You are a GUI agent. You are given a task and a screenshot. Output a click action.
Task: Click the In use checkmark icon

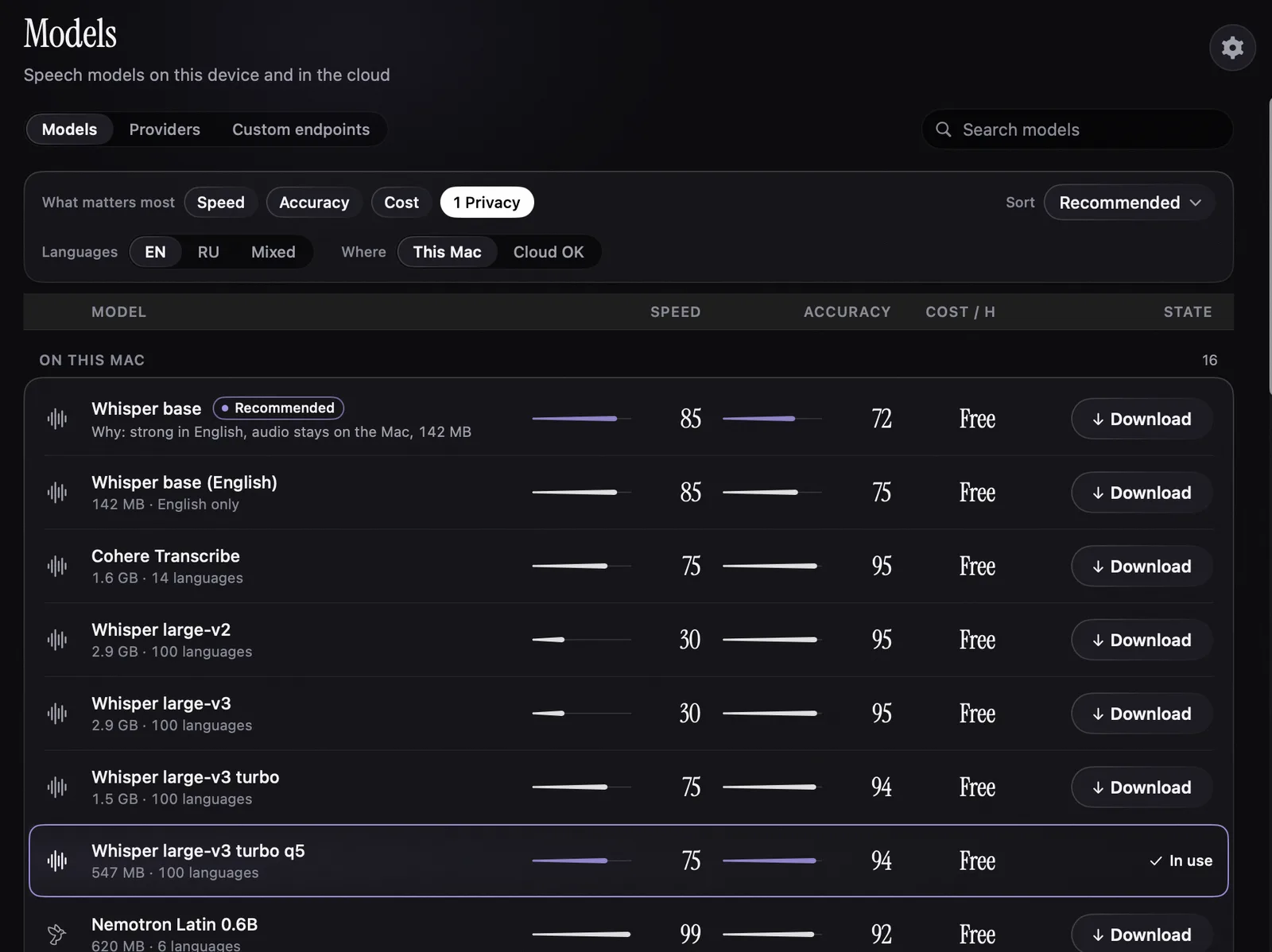pos(1156,861)
